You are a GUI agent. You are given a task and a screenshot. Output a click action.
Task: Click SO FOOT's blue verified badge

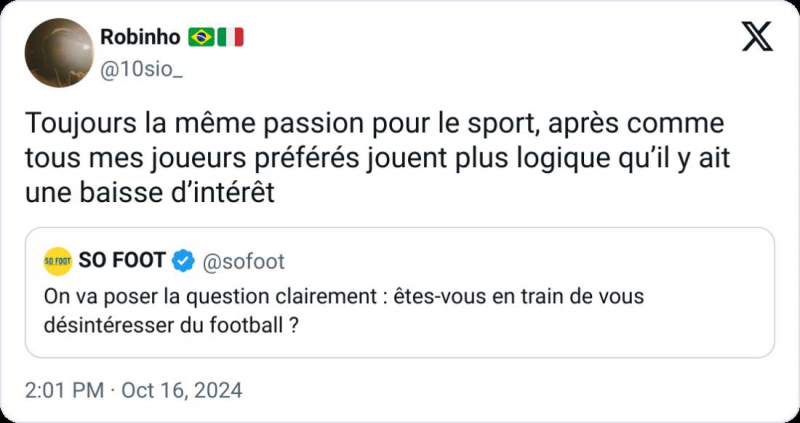tap(183, 262)
